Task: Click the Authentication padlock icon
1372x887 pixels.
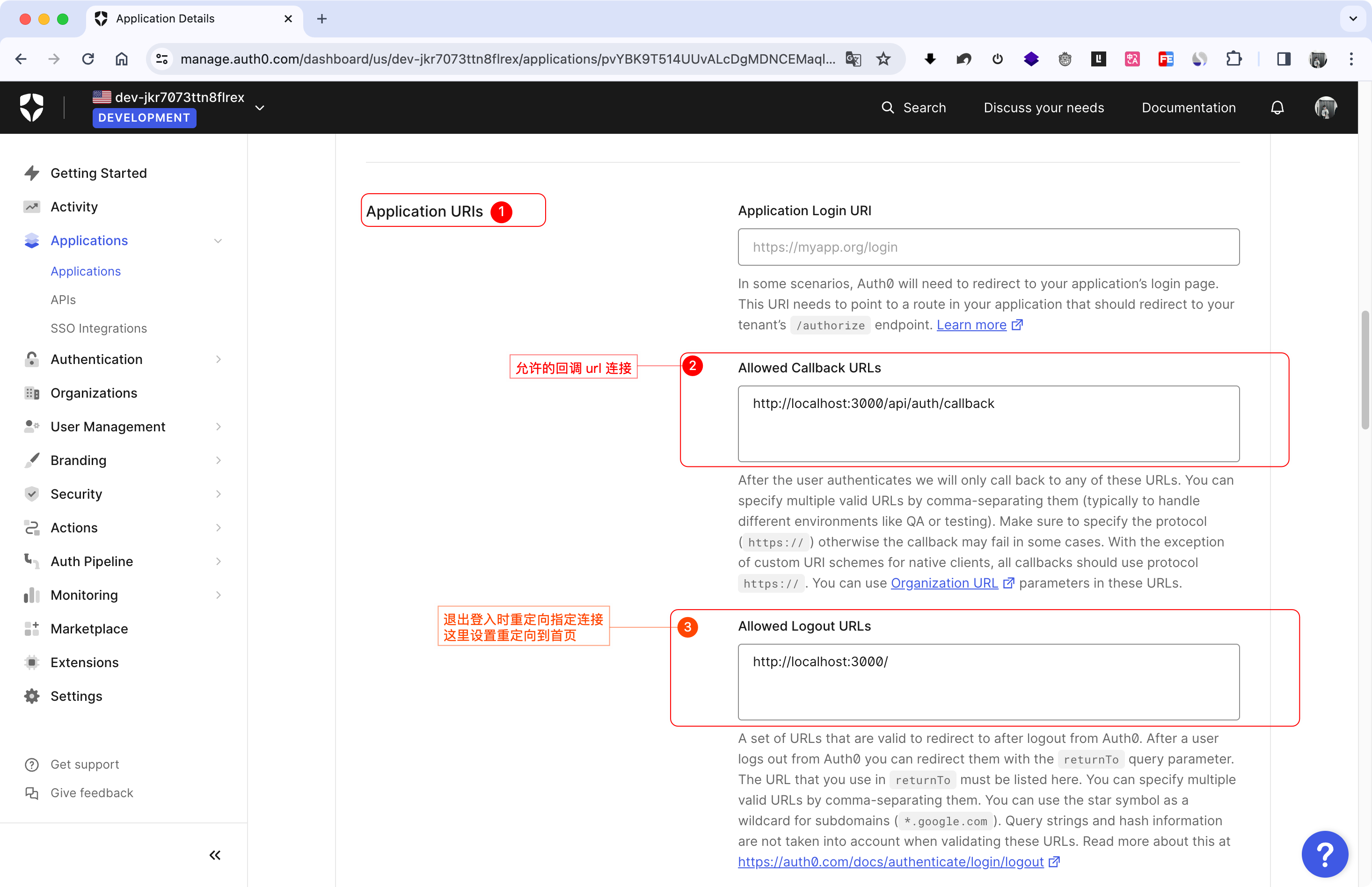Action: coord(32,359)
